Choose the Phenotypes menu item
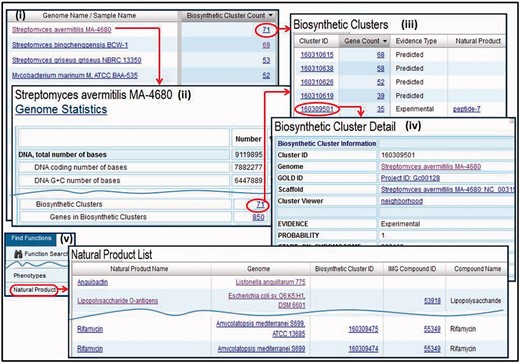Image resolution: width=520 pixels, height=364 pixels. (30, 276)
